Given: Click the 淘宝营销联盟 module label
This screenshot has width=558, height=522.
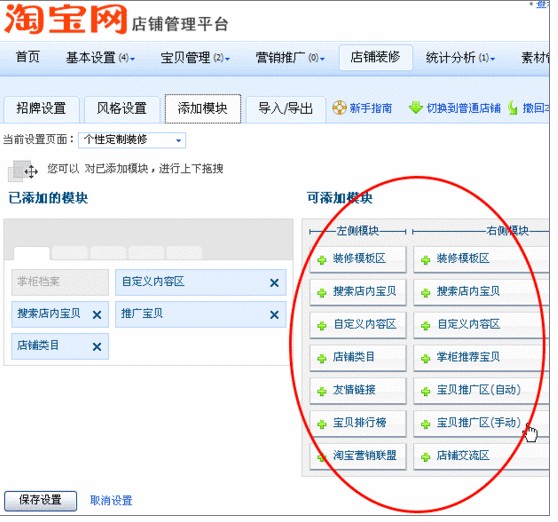Looking at the screenshot, I should point(365,455).
